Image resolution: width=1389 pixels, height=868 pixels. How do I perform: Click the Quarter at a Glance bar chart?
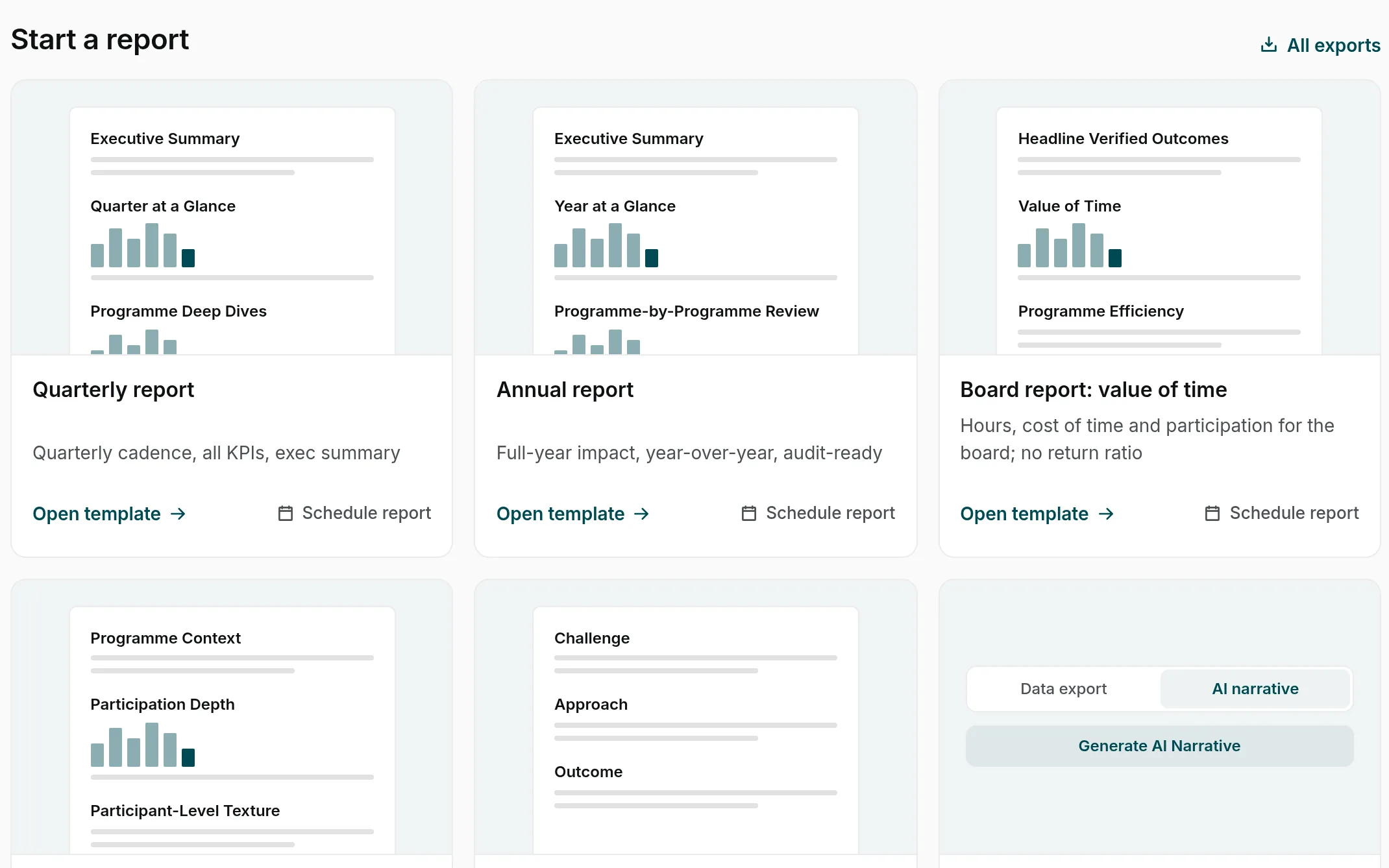[x=143, y=245]
